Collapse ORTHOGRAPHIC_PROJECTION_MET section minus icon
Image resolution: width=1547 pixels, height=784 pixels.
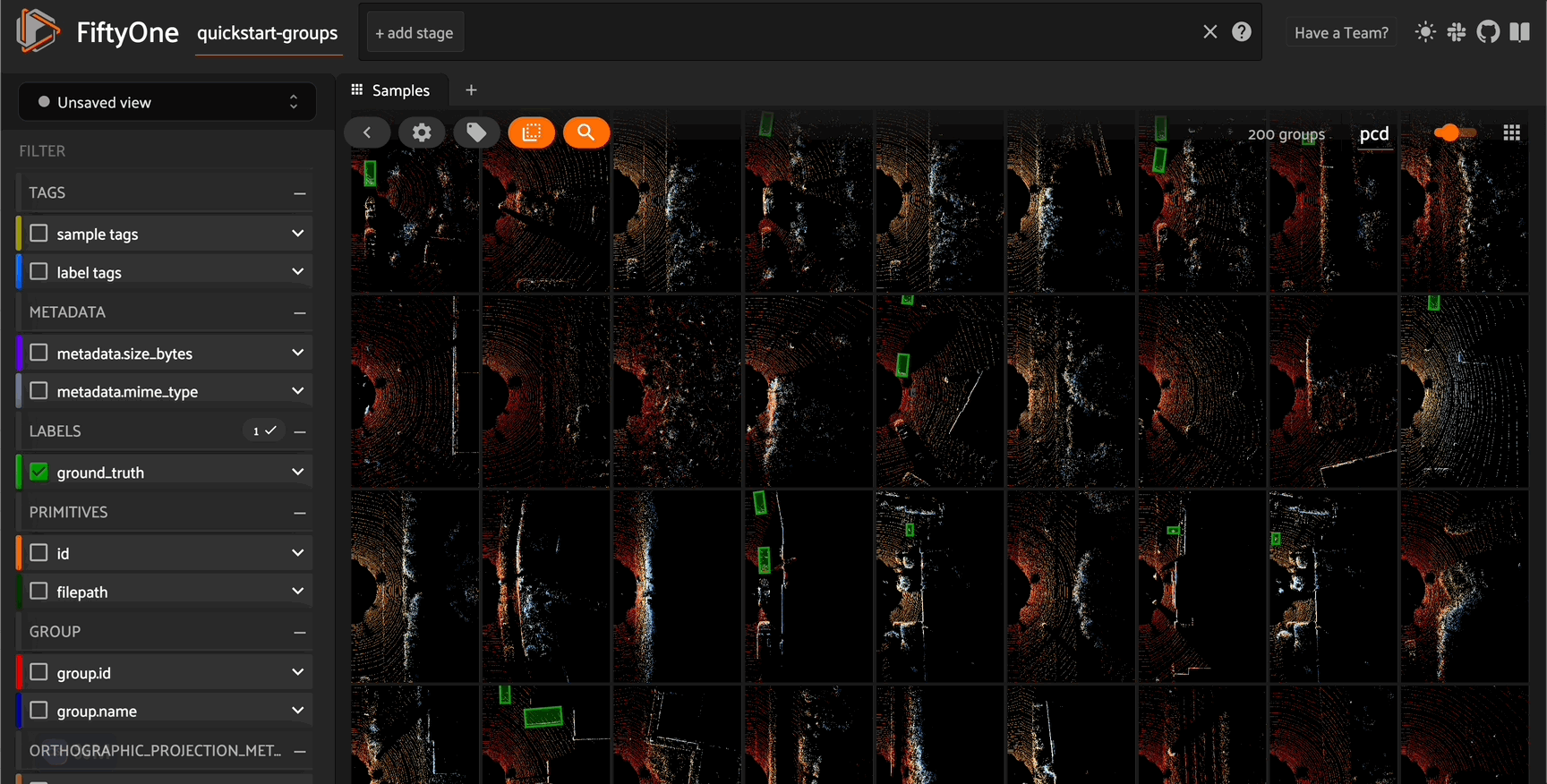click(x=300, y=751)
